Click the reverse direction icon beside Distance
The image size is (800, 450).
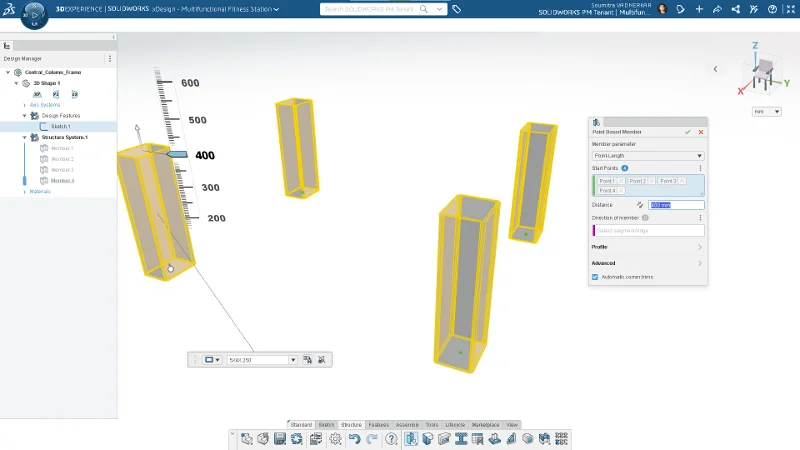pyautogui.click(x=639, y=205)
